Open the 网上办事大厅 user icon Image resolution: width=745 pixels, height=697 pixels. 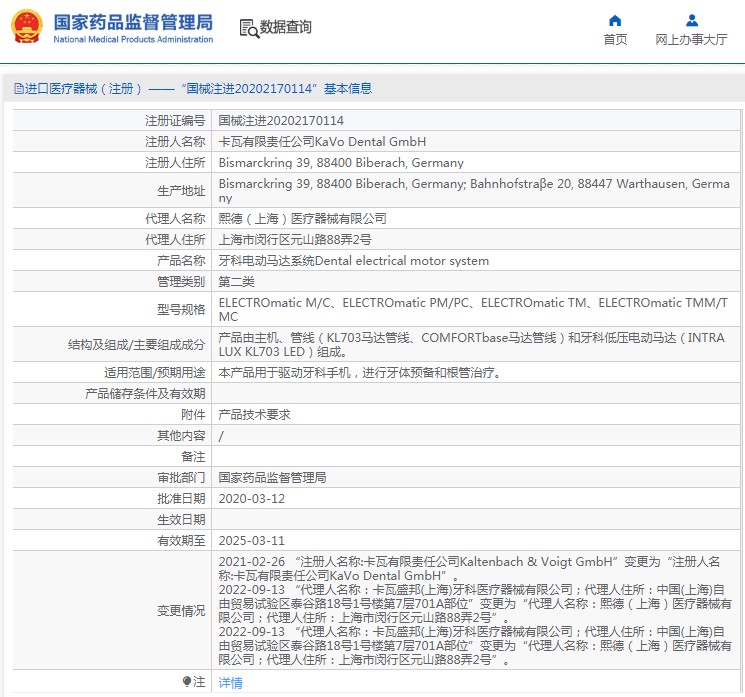tap(692, 20)
